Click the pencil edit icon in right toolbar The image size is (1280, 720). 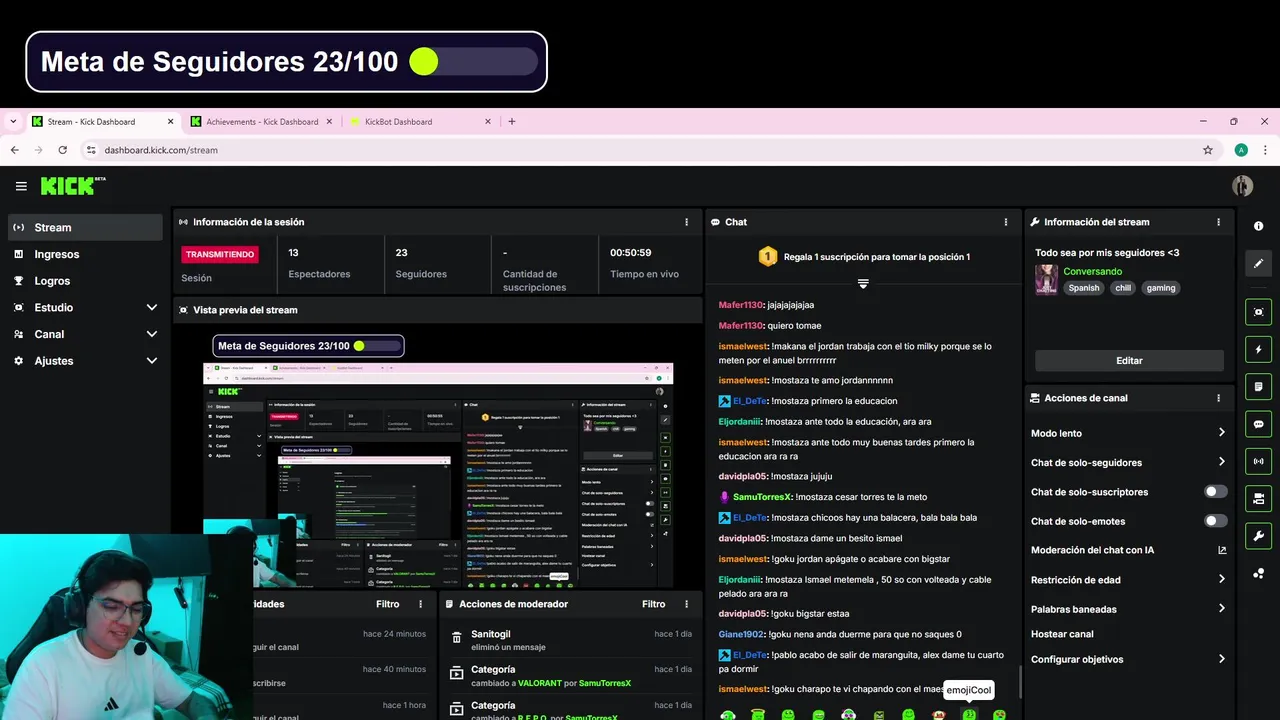[x=1258, y=263]
